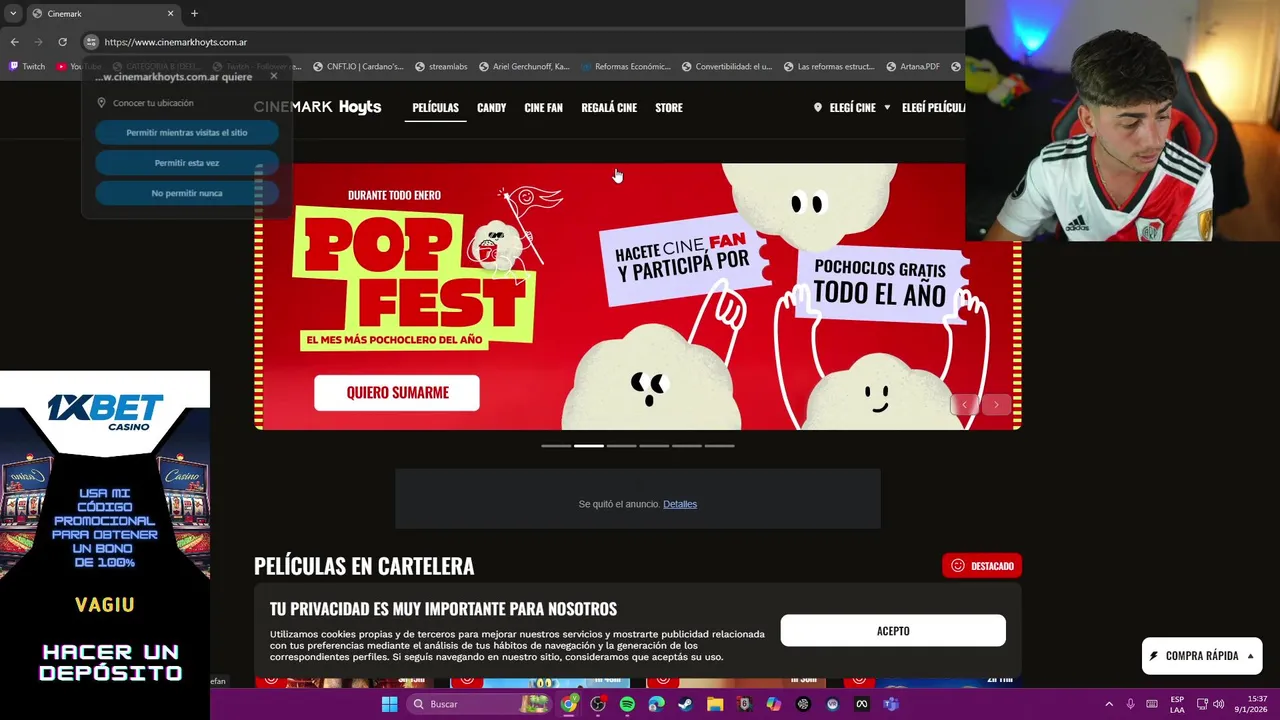Allow location while visiting the site

click(187, 132)
